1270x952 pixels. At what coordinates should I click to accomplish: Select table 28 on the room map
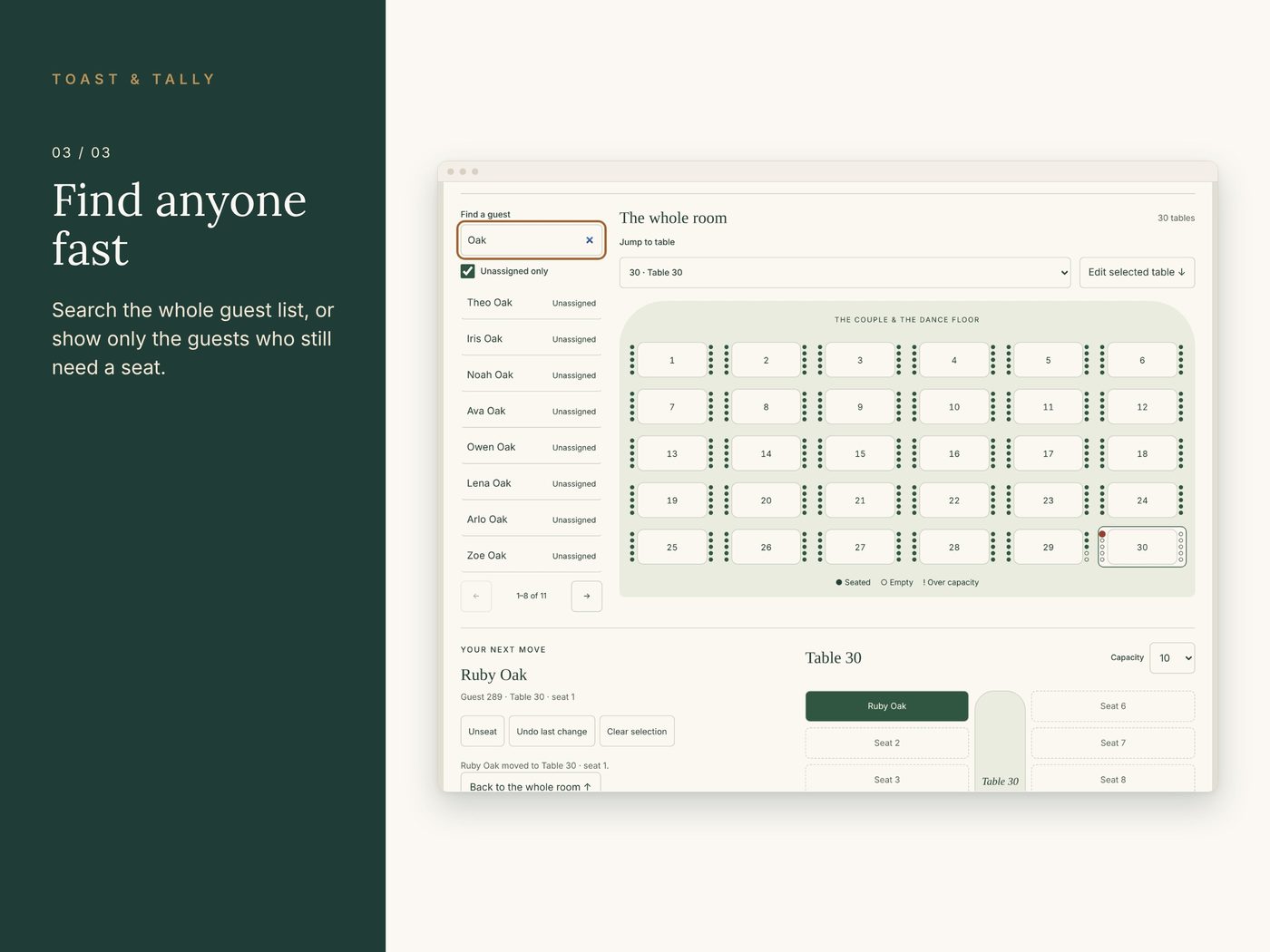click(x=954, y=548)
